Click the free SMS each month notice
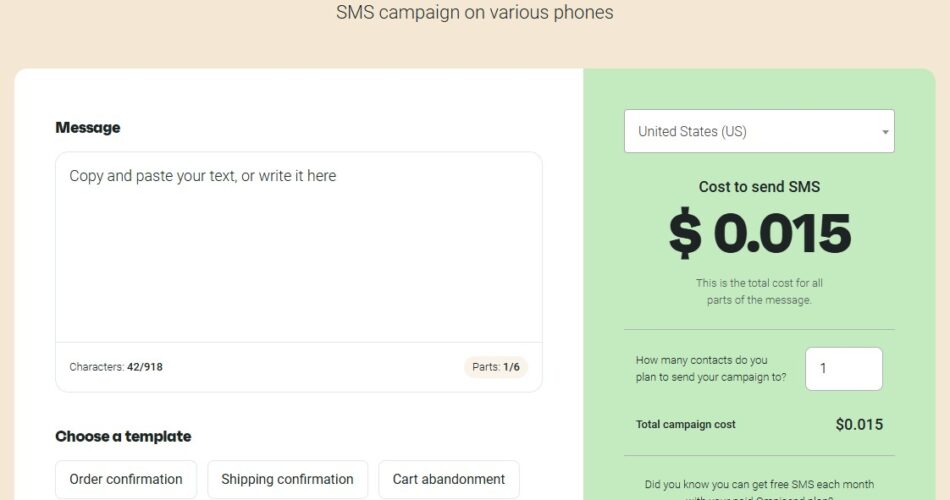The image size is (950, 500). pos(759,486)
